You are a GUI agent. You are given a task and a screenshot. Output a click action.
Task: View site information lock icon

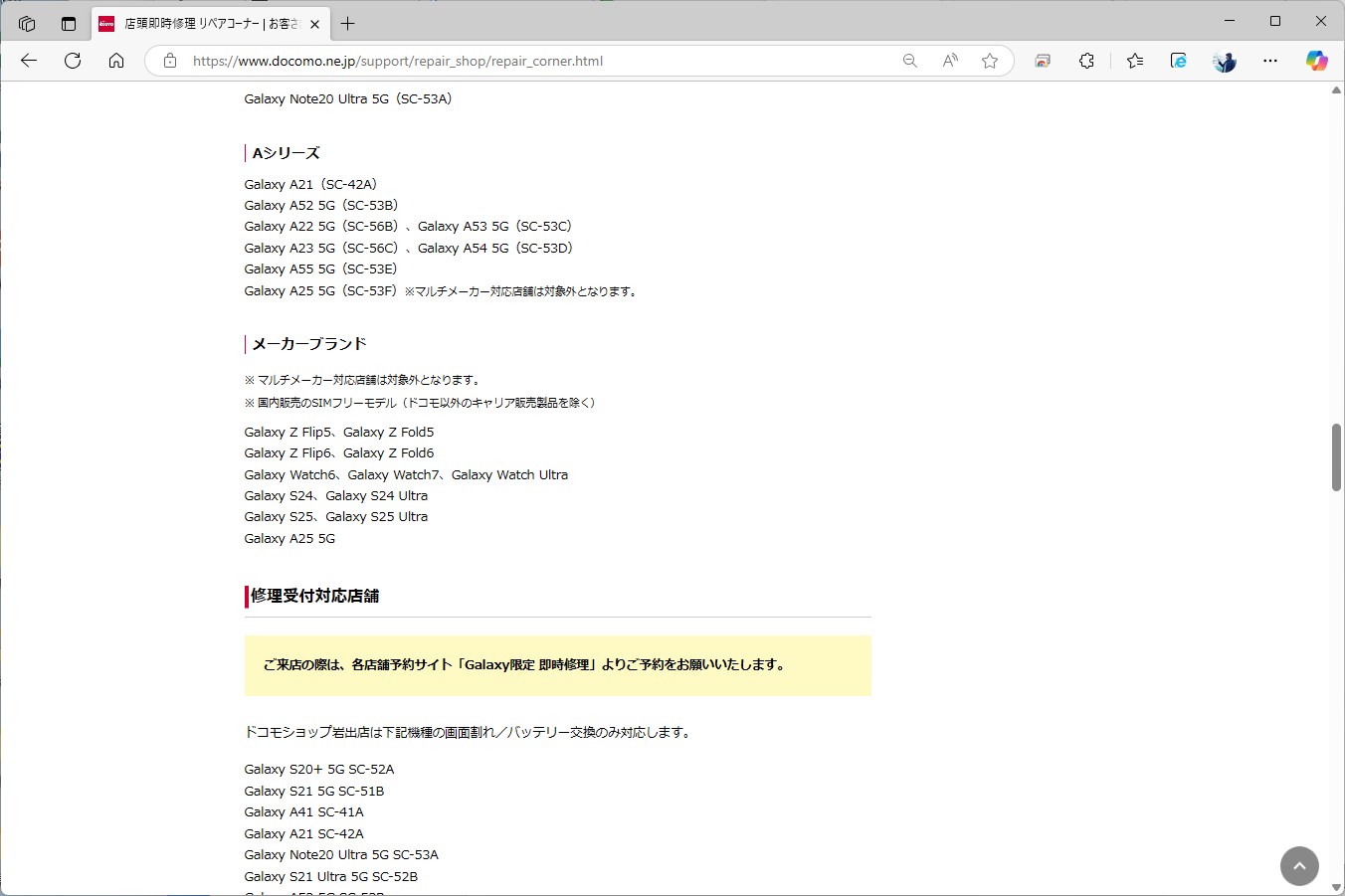[170, 61]
